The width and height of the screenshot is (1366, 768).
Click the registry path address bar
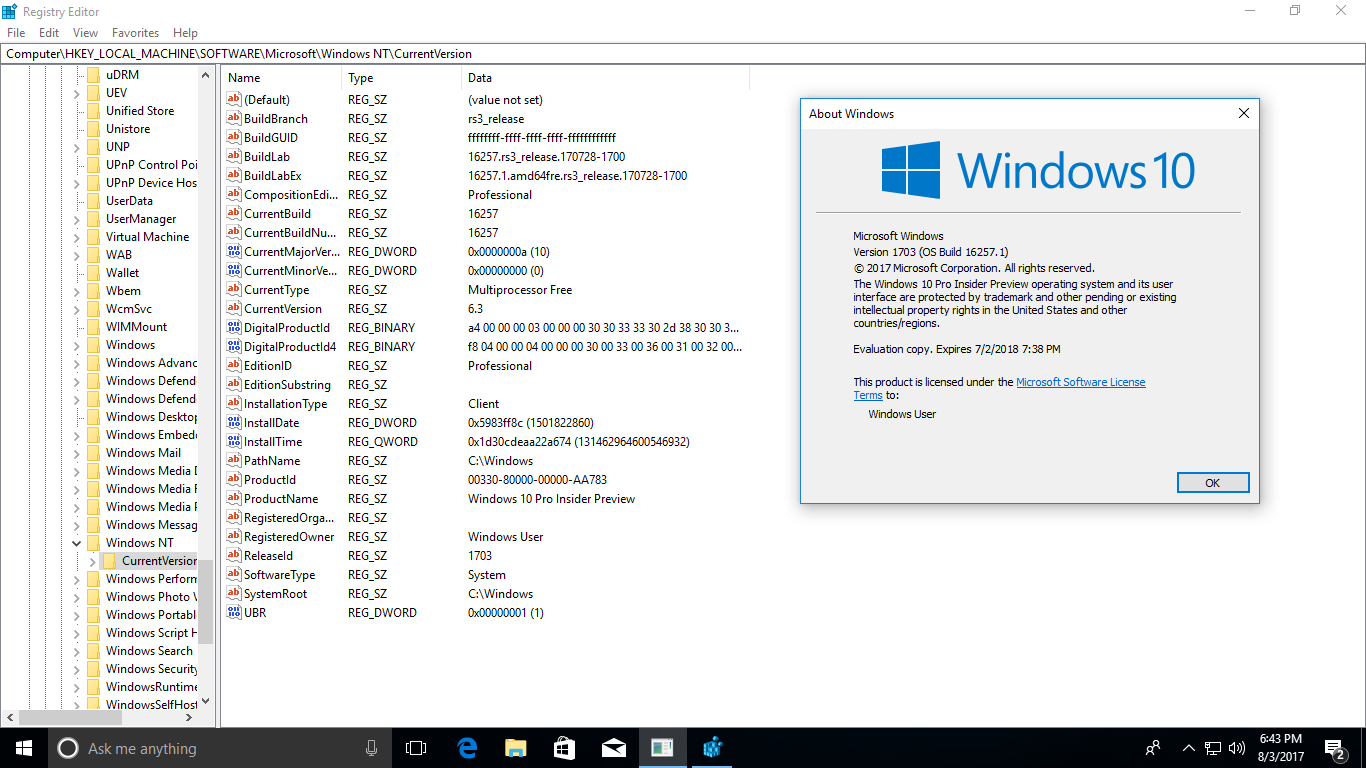point(683,54)
